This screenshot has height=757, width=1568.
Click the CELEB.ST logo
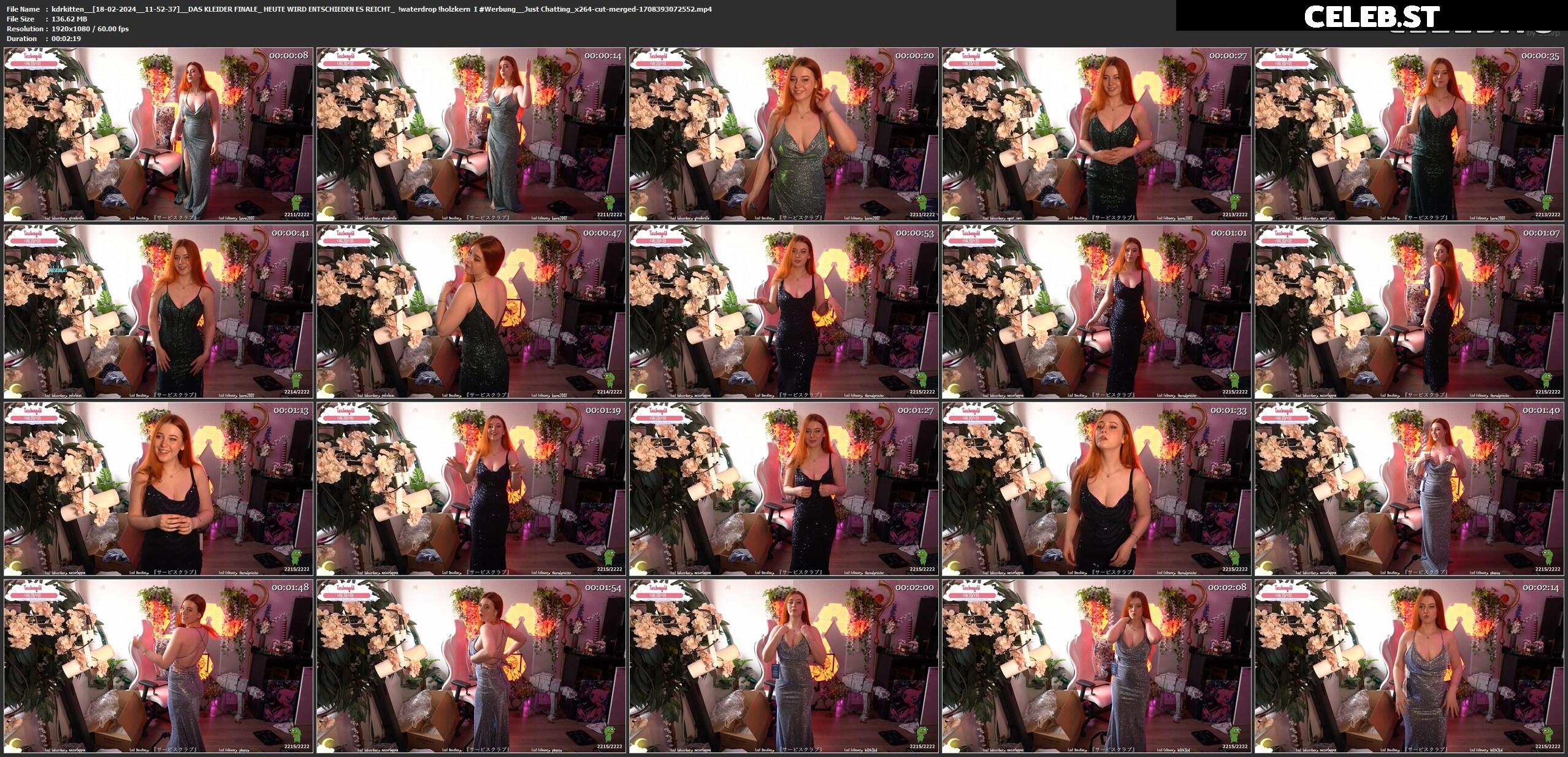pyautogui.click(x=1372, y=17)
